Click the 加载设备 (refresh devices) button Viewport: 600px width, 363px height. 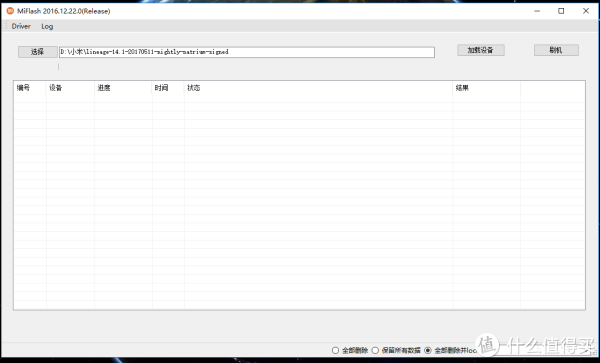pyautogui.click(x=481, y=50)
